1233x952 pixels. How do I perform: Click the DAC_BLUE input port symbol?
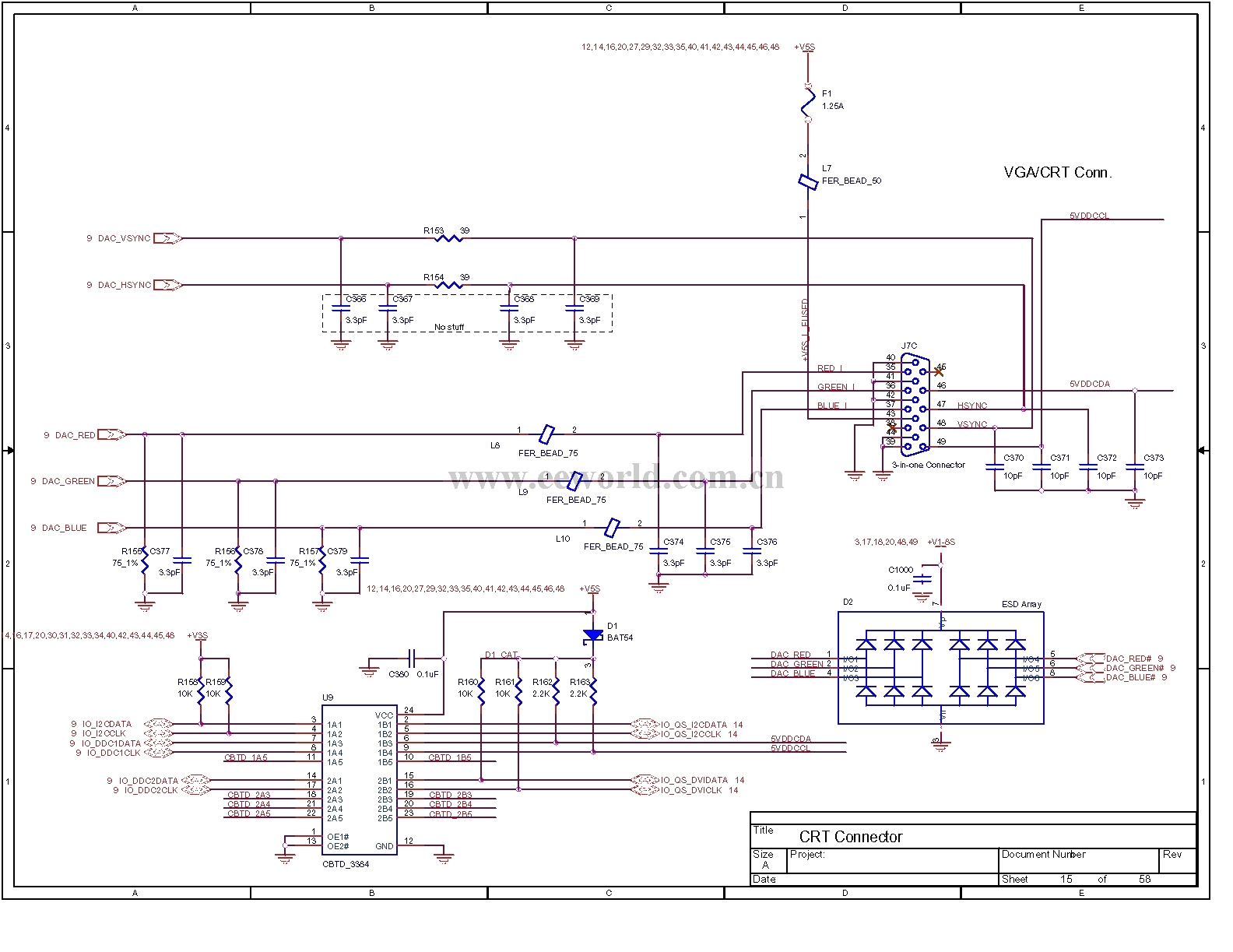tap(112, 528)
